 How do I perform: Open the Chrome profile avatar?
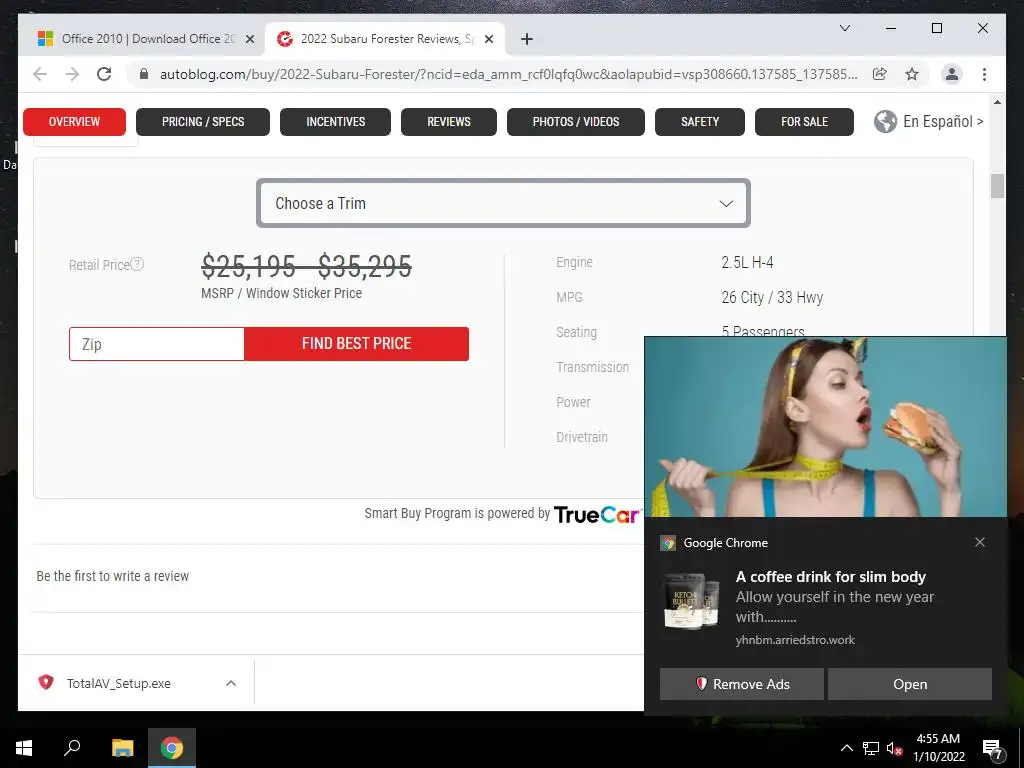[x=952, y=74]
